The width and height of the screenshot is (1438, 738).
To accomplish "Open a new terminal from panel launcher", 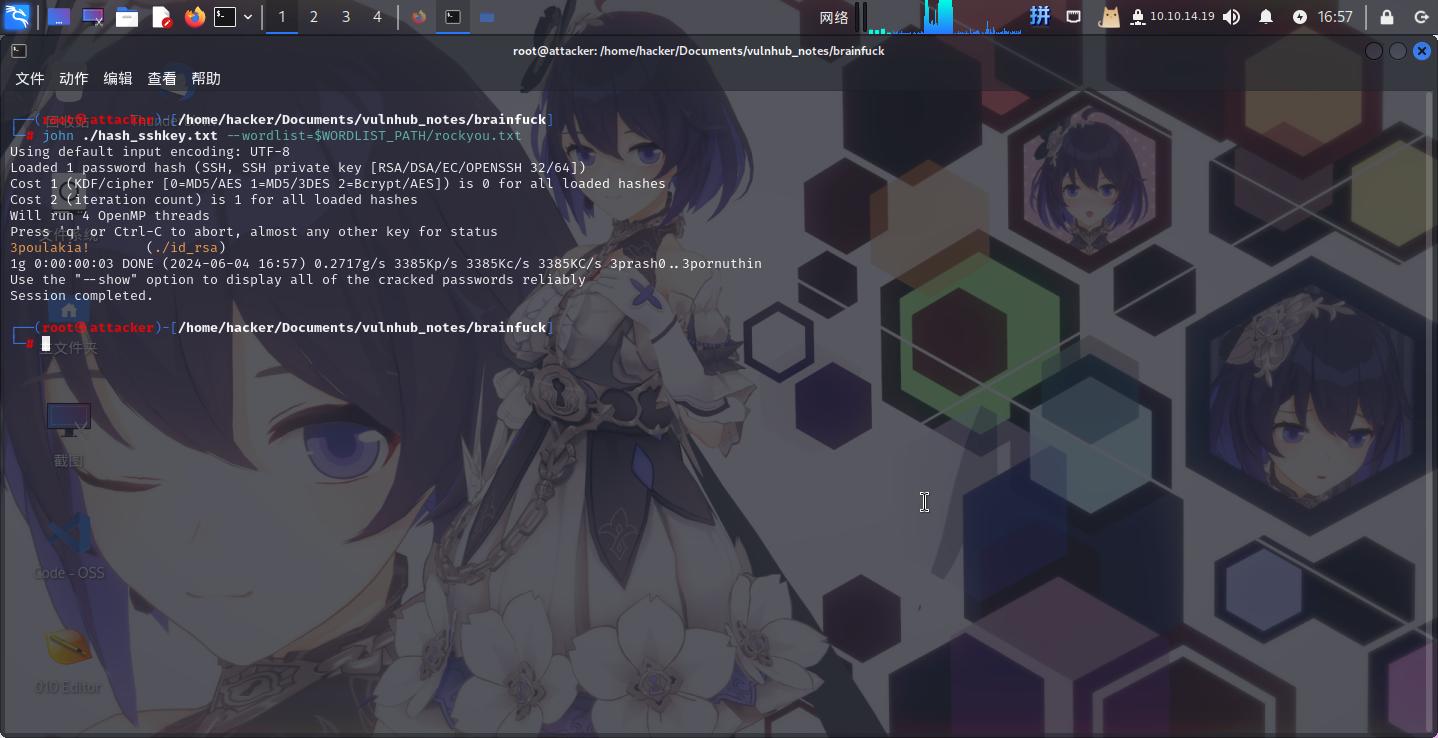I will pos(226,17).
